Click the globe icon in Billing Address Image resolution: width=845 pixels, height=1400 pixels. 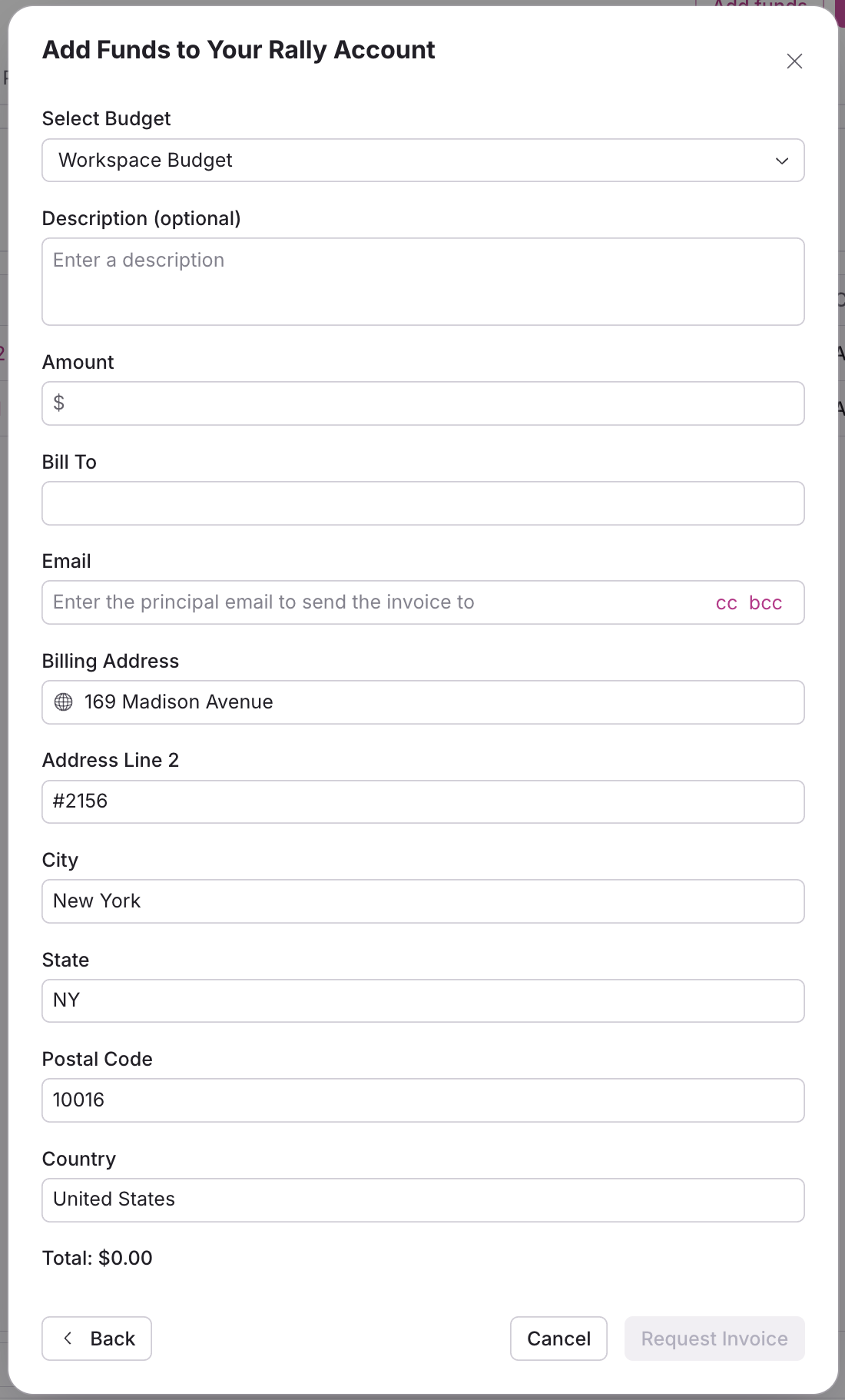(64, 702)
